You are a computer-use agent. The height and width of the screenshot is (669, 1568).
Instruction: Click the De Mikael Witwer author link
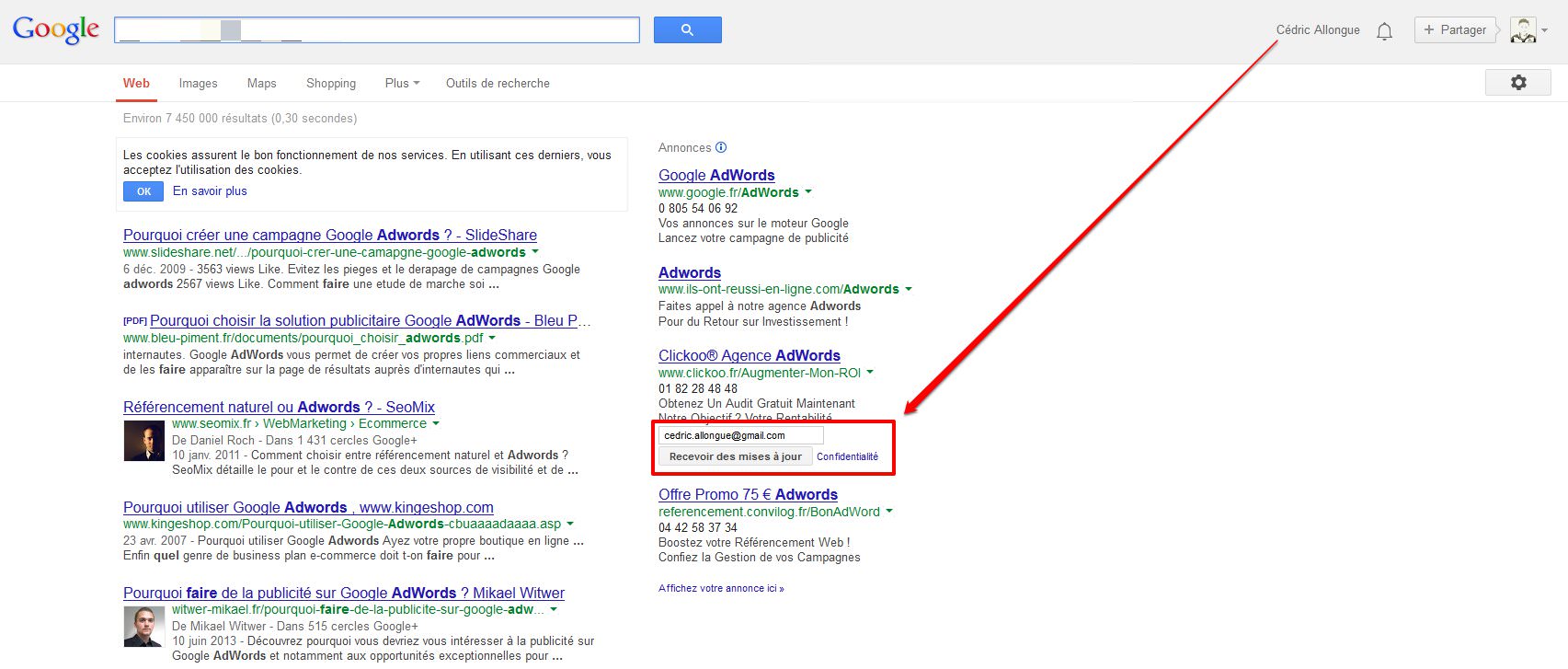[219, 626]
